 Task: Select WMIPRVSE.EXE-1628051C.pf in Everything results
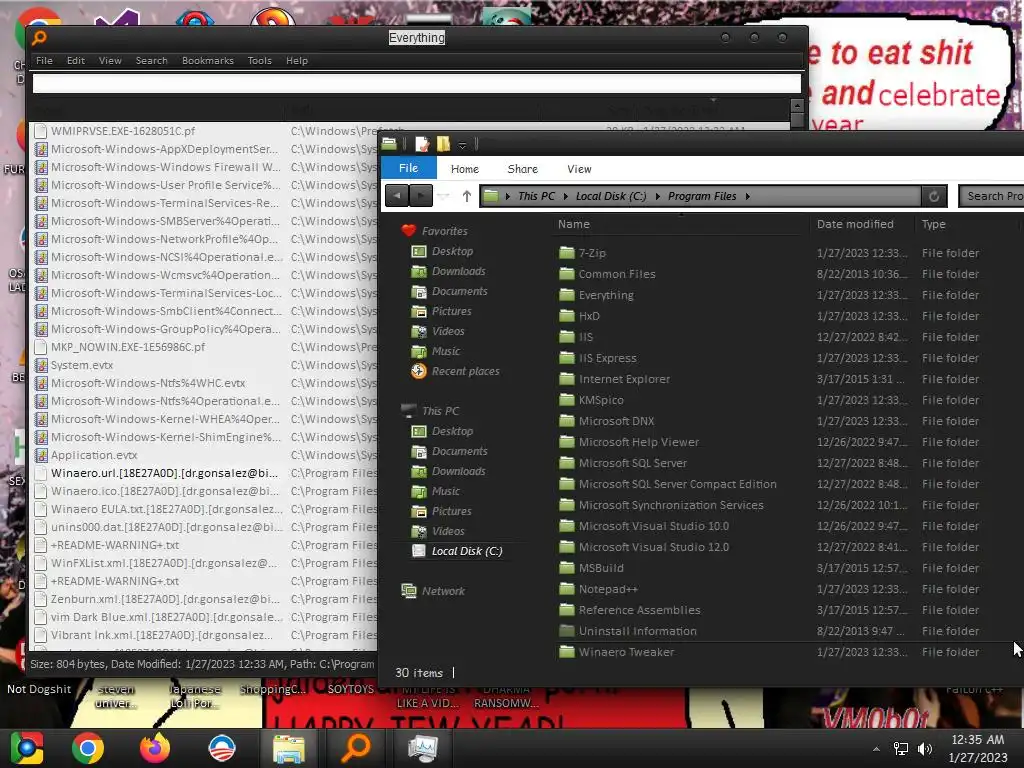123,131
